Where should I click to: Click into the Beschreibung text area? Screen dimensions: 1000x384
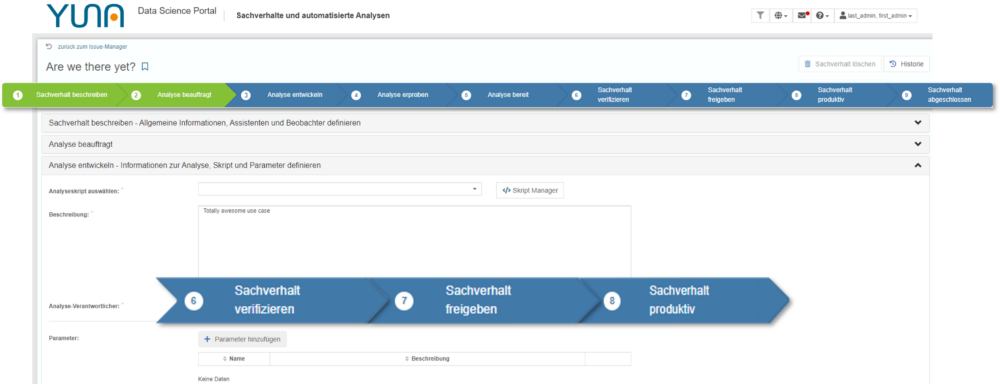[x=415, y=243]
